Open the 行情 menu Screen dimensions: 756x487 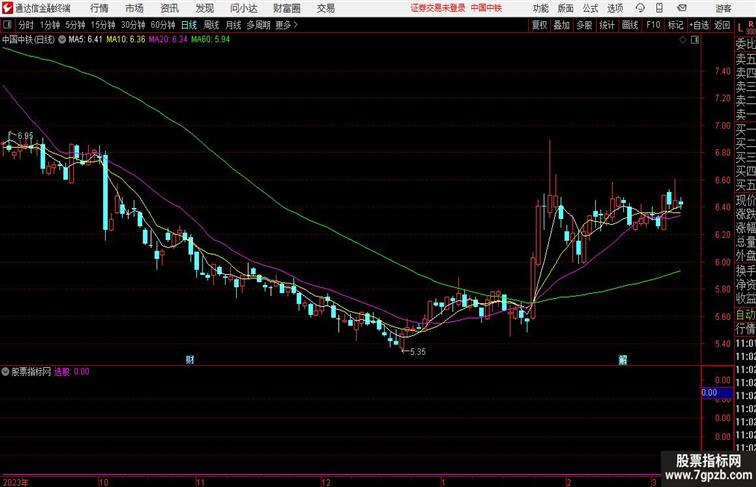[99, 8]
